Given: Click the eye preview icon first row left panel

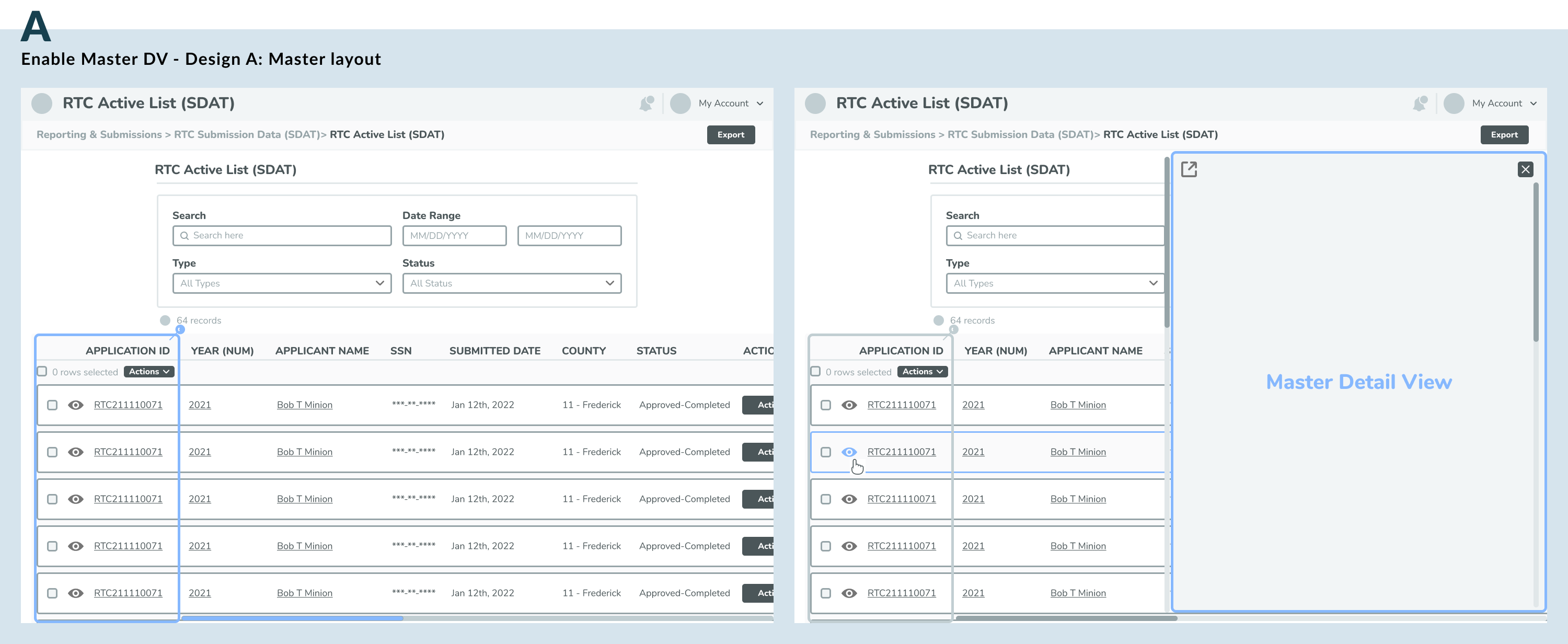Looking at the screenshot, I should coord(76,404).
